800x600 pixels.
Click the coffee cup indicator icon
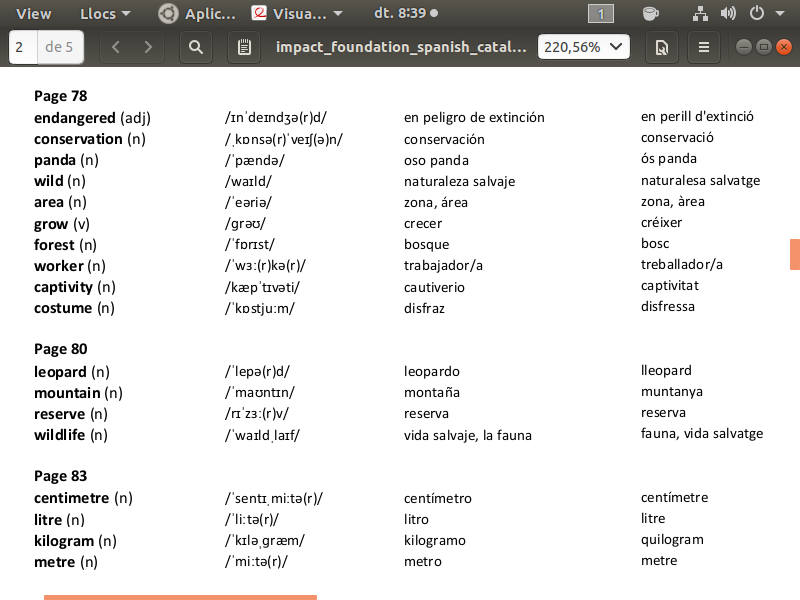[x=651, y=13]
